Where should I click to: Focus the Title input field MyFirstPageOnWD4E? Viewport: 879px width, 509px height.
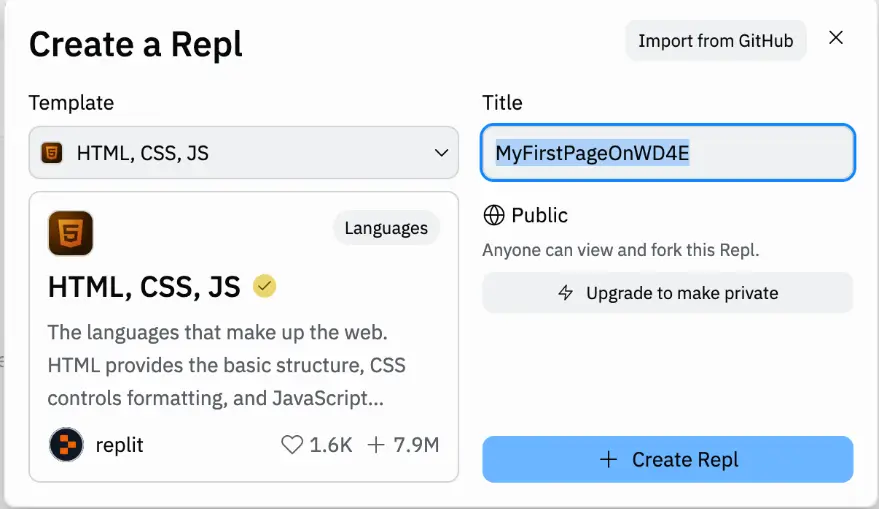click(x=668, y=152)
